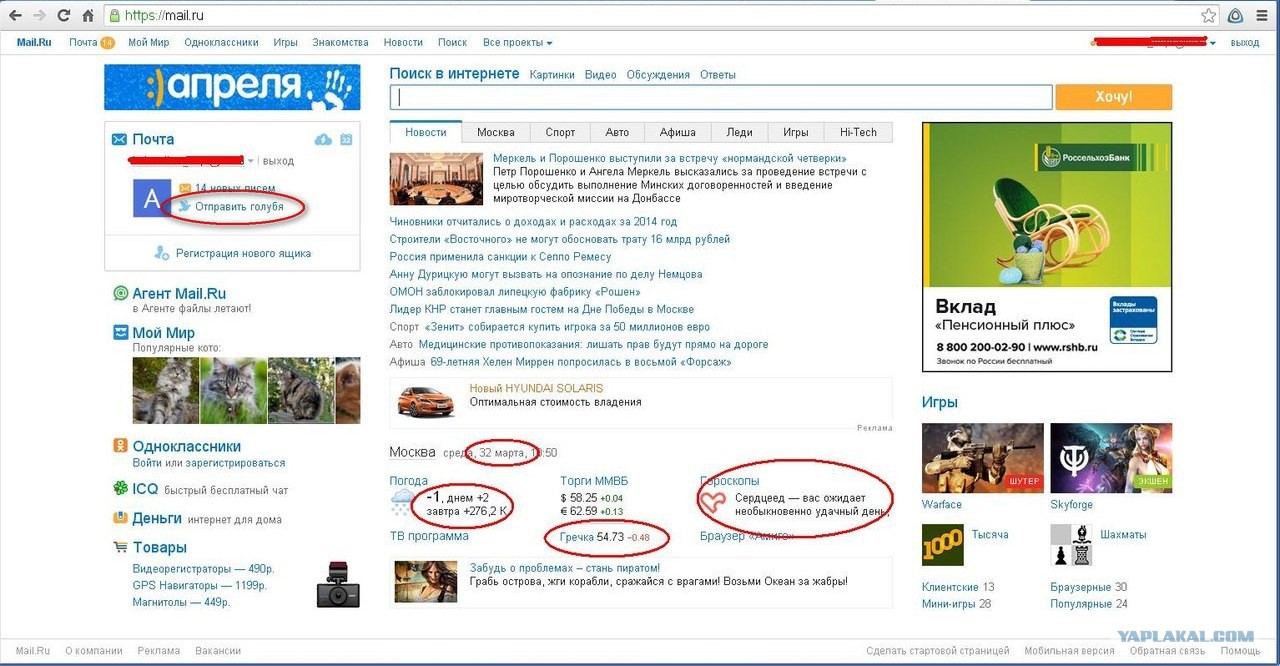Open the ТВ программа link
Image resolution: width=1280 pixels, height=666 pixels.
pos(429,536)
